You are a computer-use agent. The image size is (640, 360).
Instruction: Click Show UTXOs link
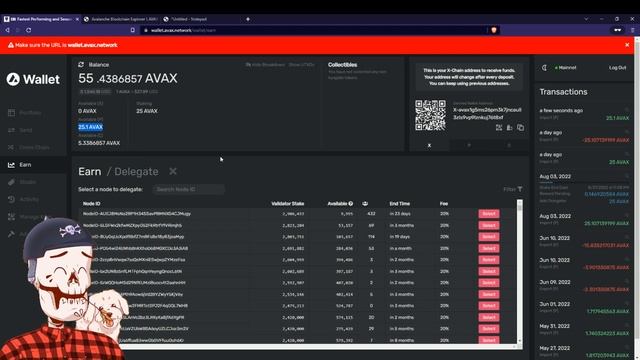[301, 65]
